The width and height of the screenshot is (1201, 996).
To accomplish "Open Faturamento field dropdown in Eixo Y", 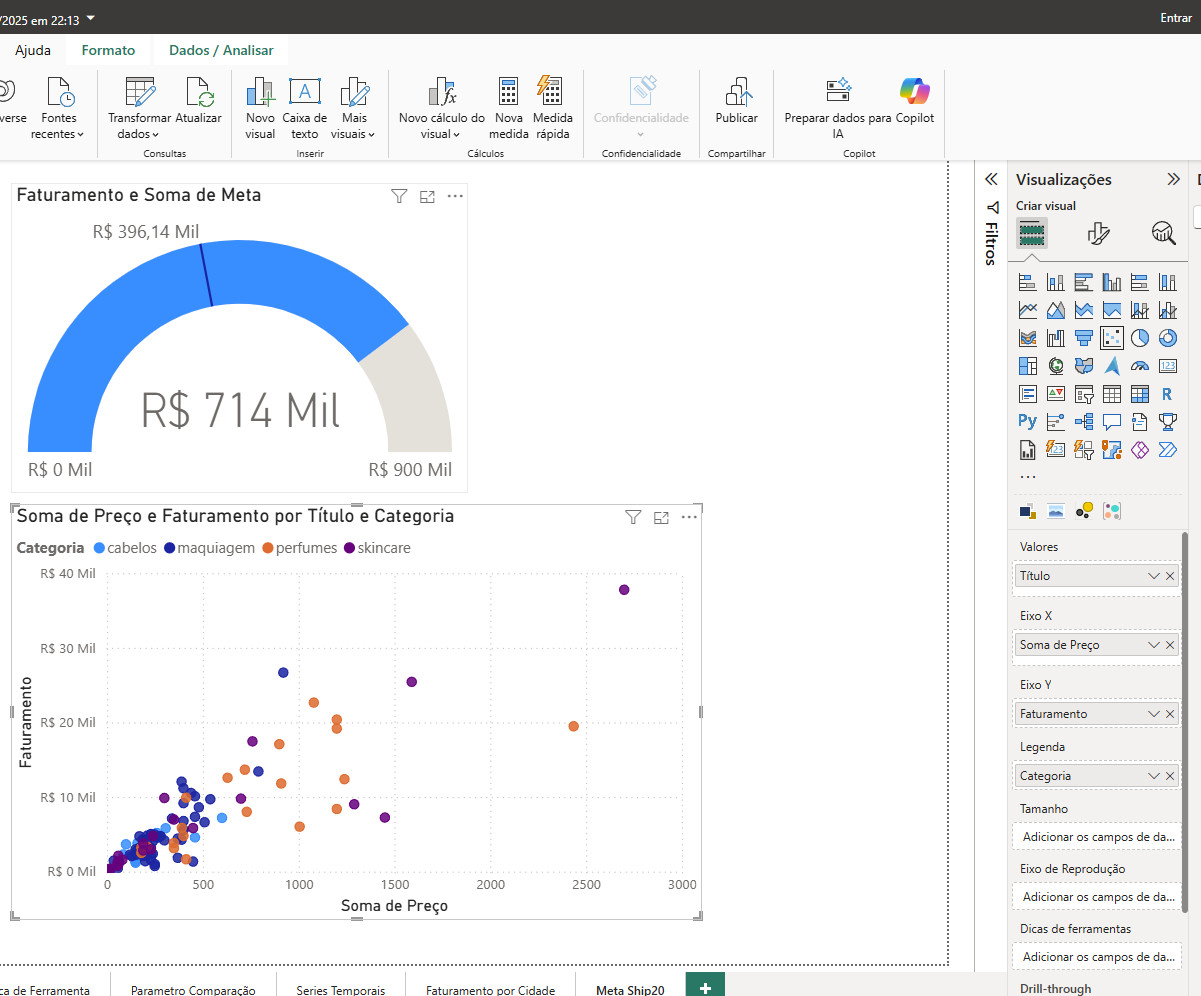I will pos(1154,714).
